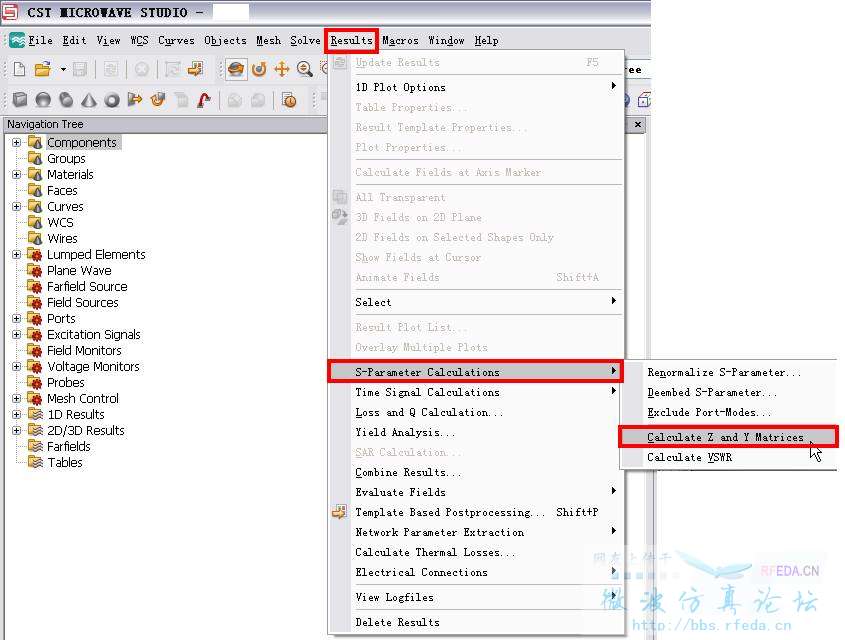Image resolution: width=845 pixels, height=640 pixels.
Task: Expand the Lumped Elements node
Action: point(17,254)
